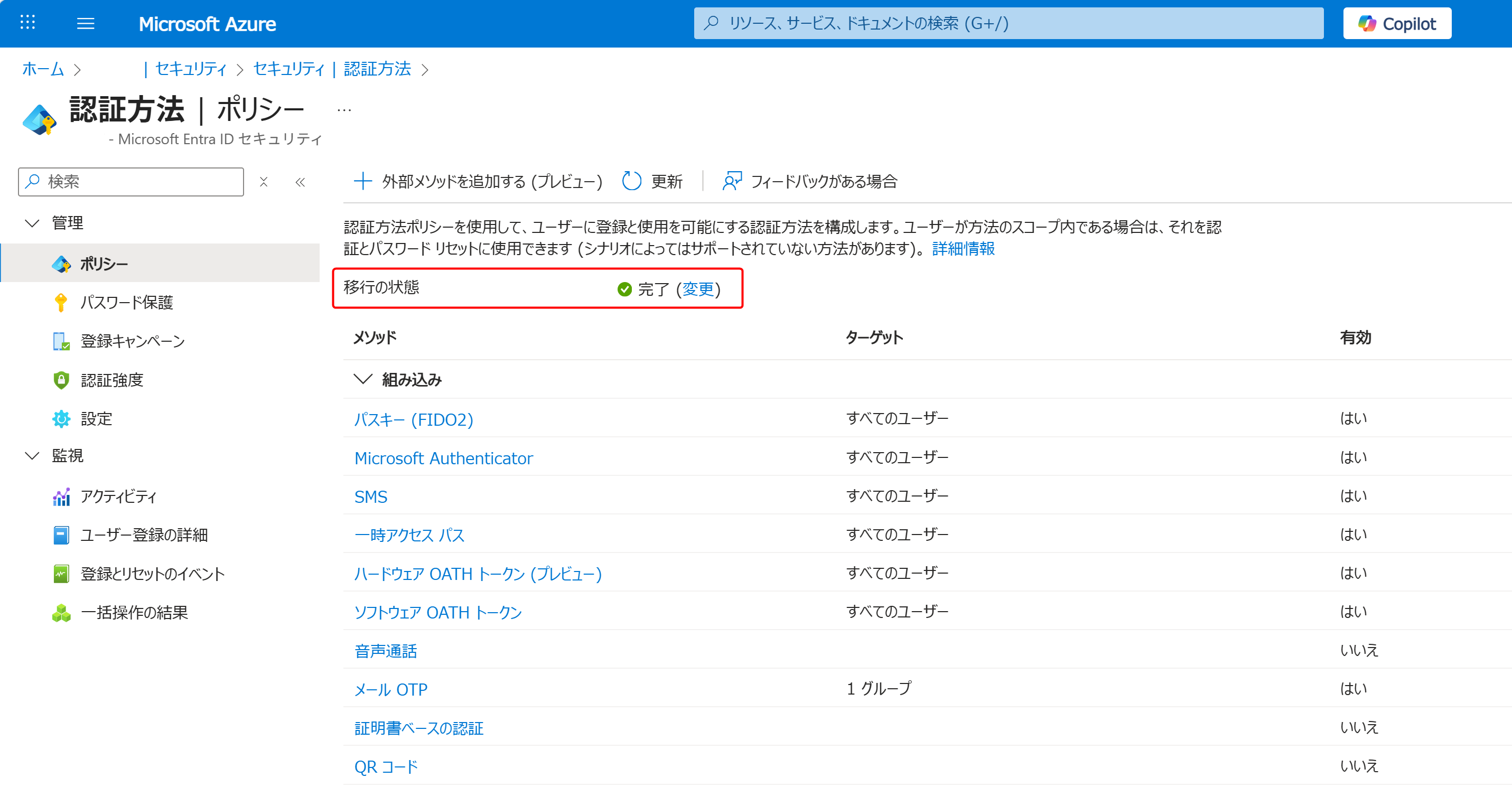Screen dimensions: 1512x787
Task: Clear the sidebar search with X
Action: (264, 182)
